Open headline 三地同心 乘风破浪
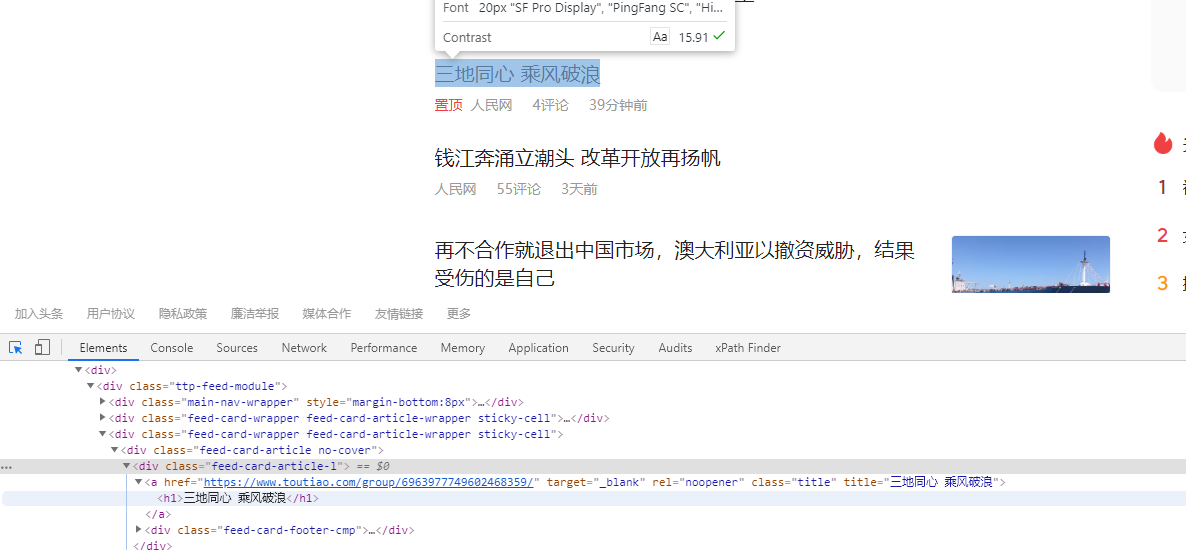1186x550 pixels. pyautogui.click(x=517, y=74)
